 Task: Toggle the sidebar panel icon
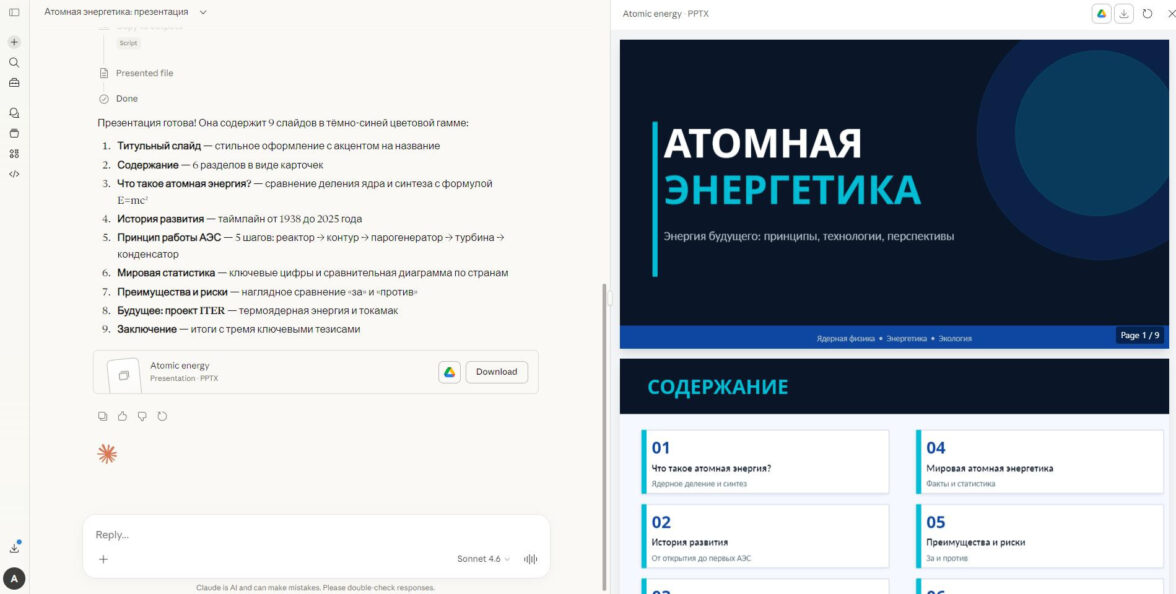tap(14, 12)
